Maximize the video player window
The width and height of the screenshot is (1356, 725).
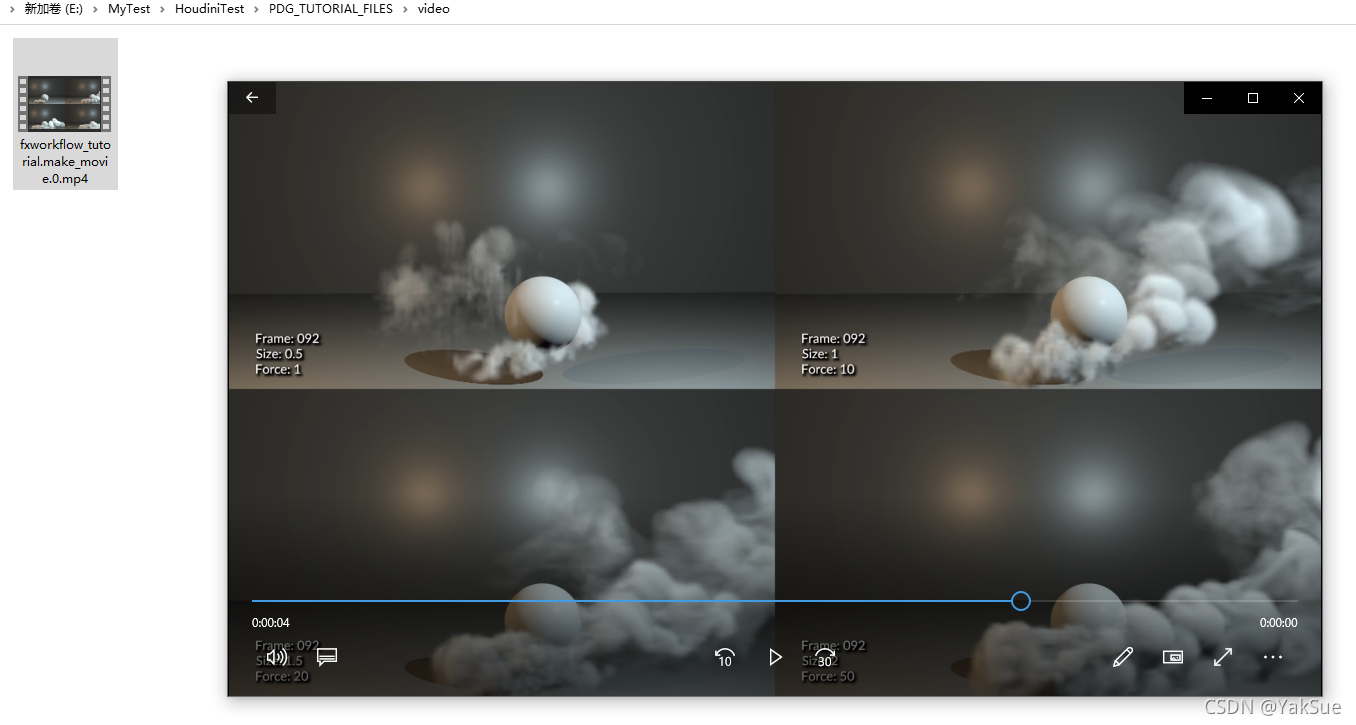1253,98
